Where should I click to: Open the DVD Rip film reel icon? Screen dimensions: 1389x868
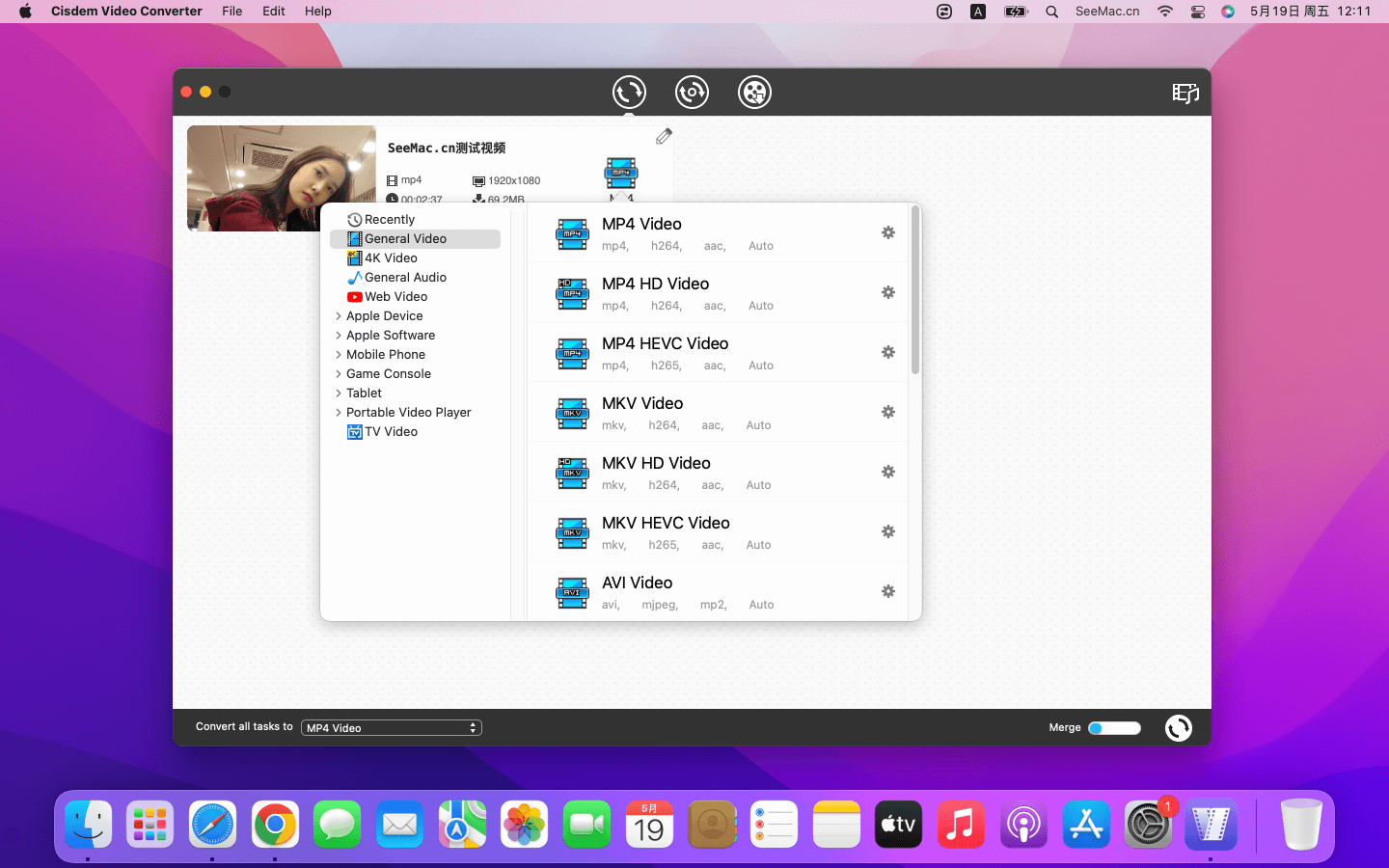coord(754,93)
